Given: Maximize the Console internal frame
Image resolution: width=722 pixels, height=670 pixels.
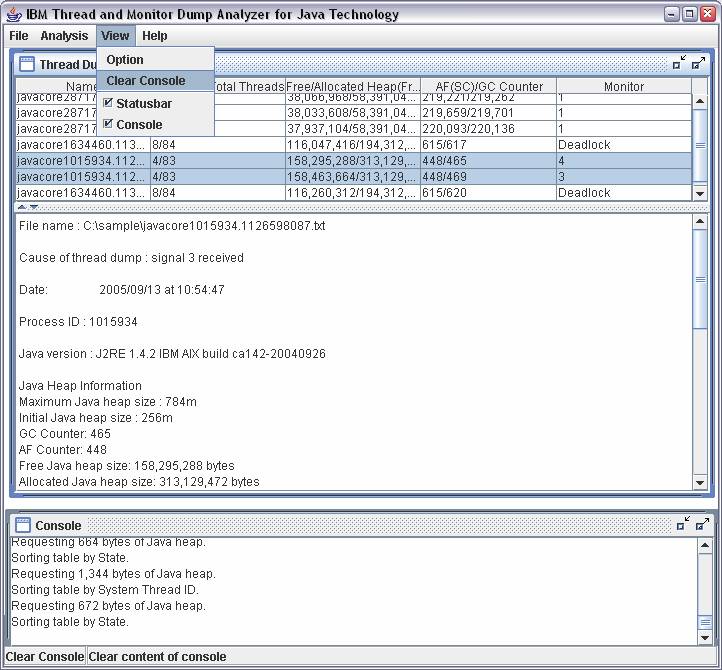Looking at the screenshot, I should click(702, 524).
